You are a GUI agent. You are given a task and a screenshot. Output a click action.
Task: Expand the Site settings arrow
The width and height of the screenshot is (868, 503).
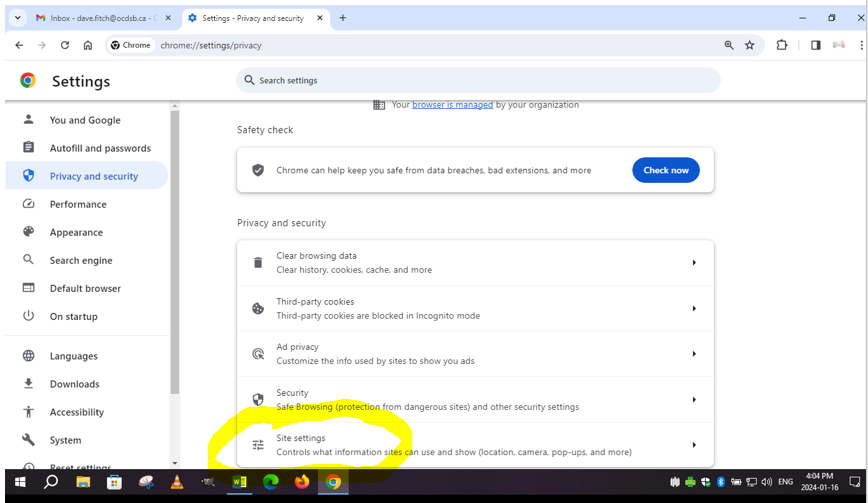(694, 445)
